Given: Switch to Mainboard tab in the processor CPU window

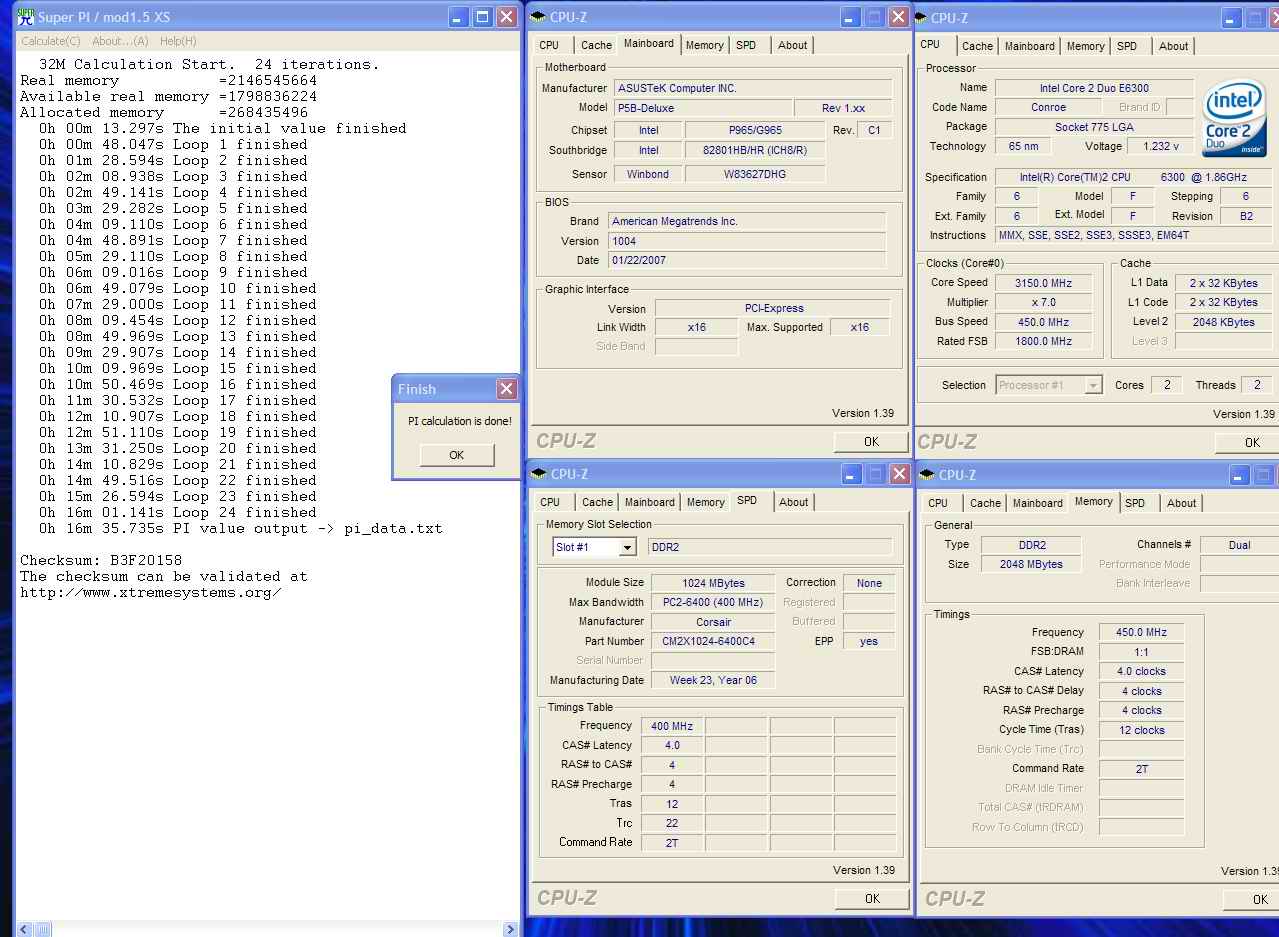Looking at the screenshot, I should pos(1030,46).
